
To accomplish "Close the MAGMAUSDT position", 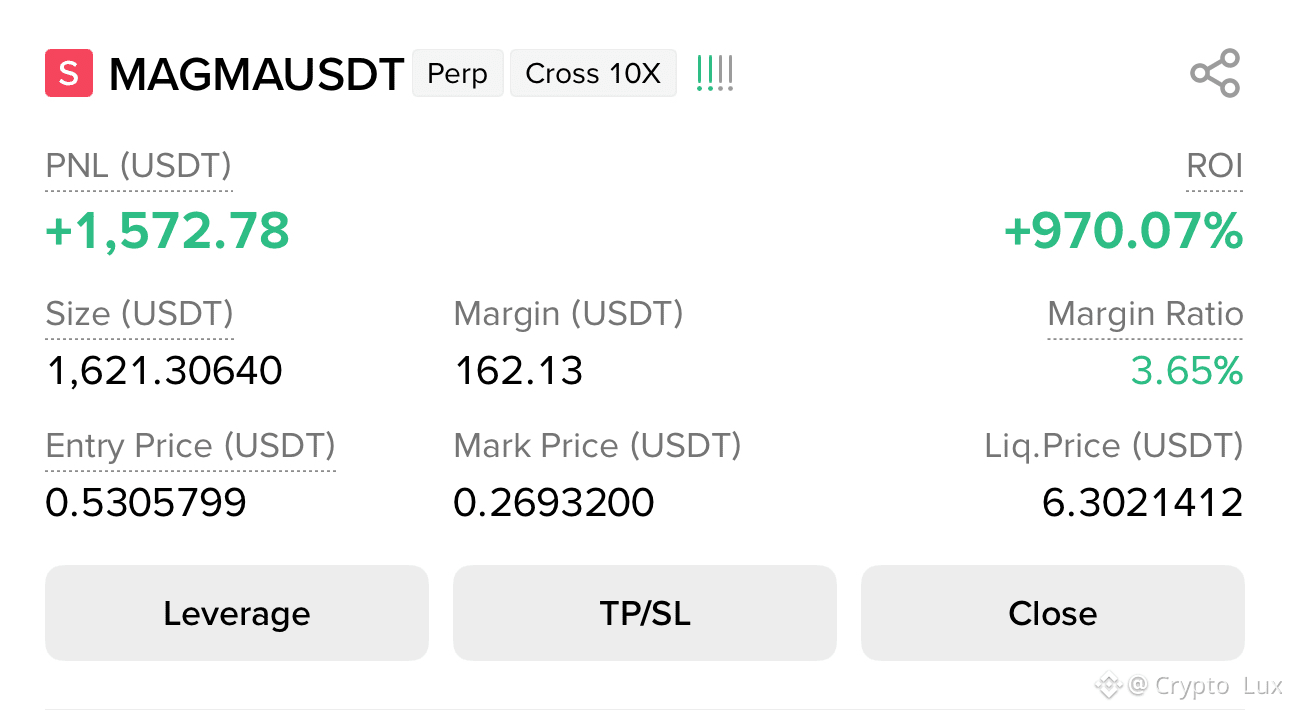I will pyautogui.click(x=1053, y=613).
